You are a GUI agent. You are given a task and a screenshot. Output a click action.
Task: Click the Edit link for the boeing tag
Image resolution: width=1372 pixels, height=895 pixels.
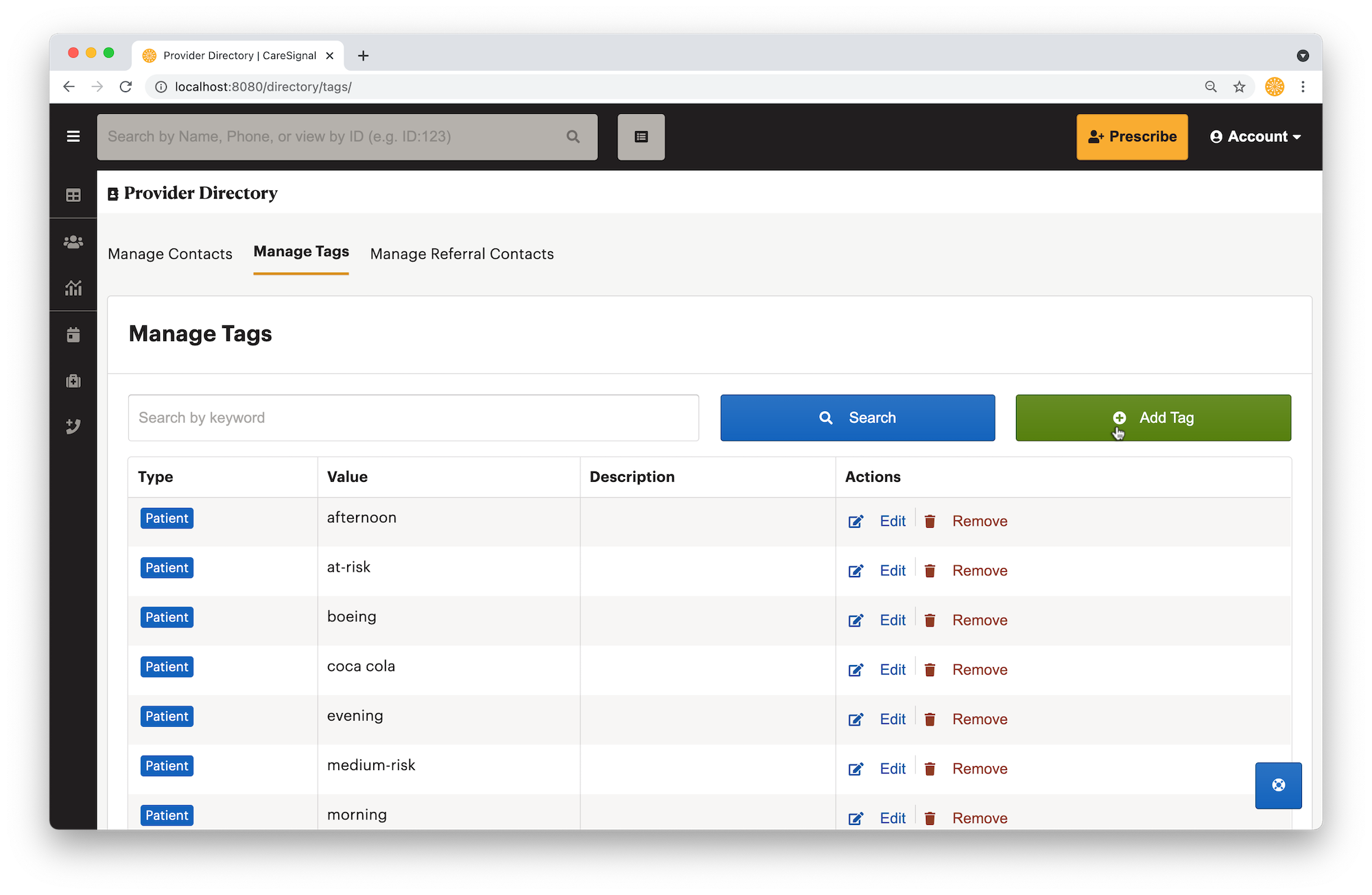pyautogui.click(x=892, y=620)
